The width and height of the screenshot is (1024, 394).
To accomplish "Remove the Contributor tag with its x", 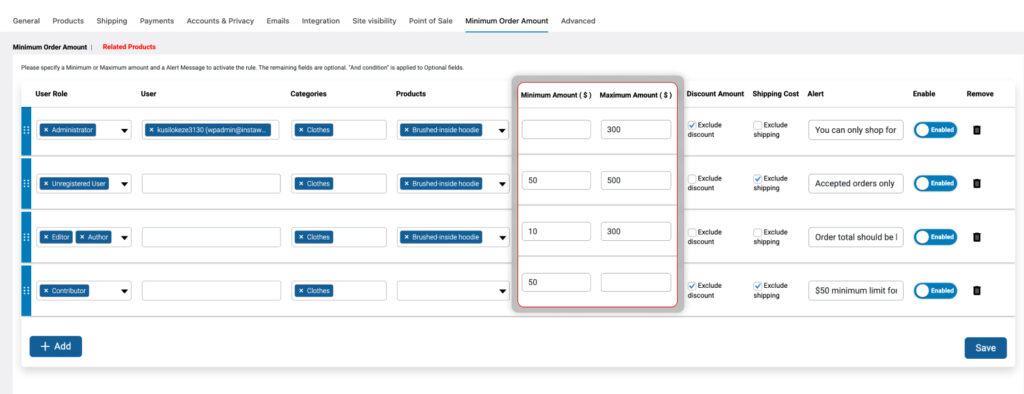I will 46,291.
